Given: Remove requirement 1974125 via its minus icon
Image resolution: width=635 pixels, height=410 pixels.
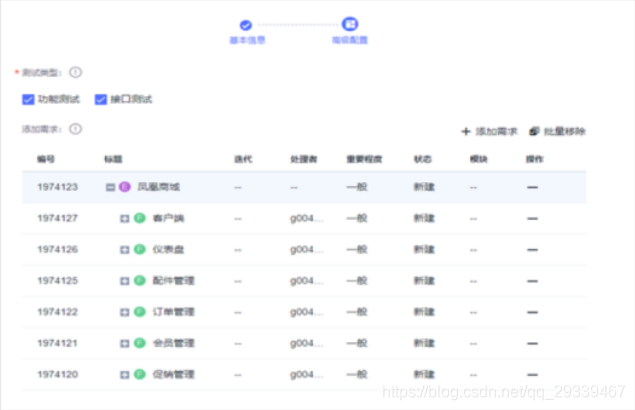Looking at the screenshot, I should coord(533,281).
